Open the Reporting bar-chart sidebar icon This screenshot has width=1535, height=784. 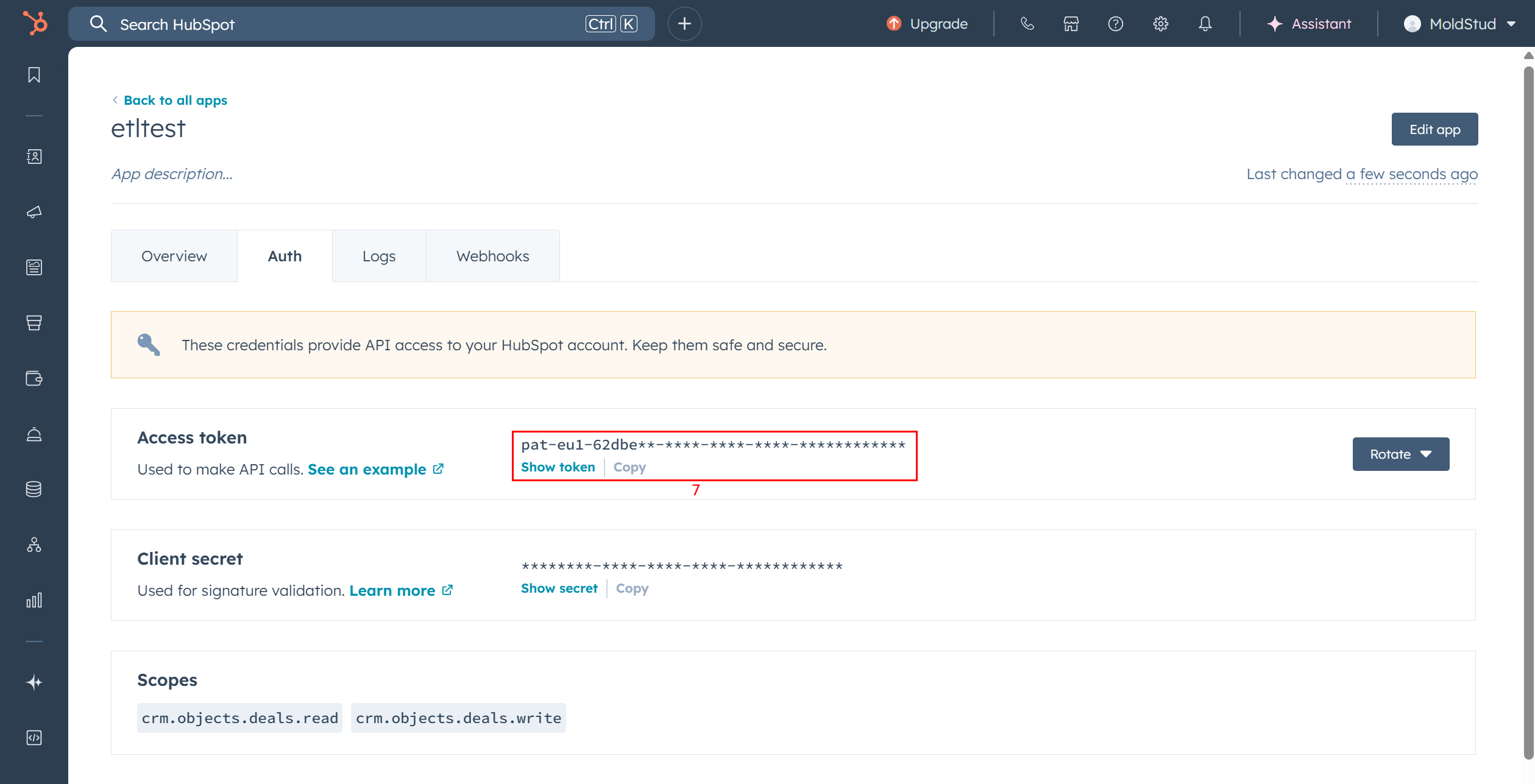(34, 599)
